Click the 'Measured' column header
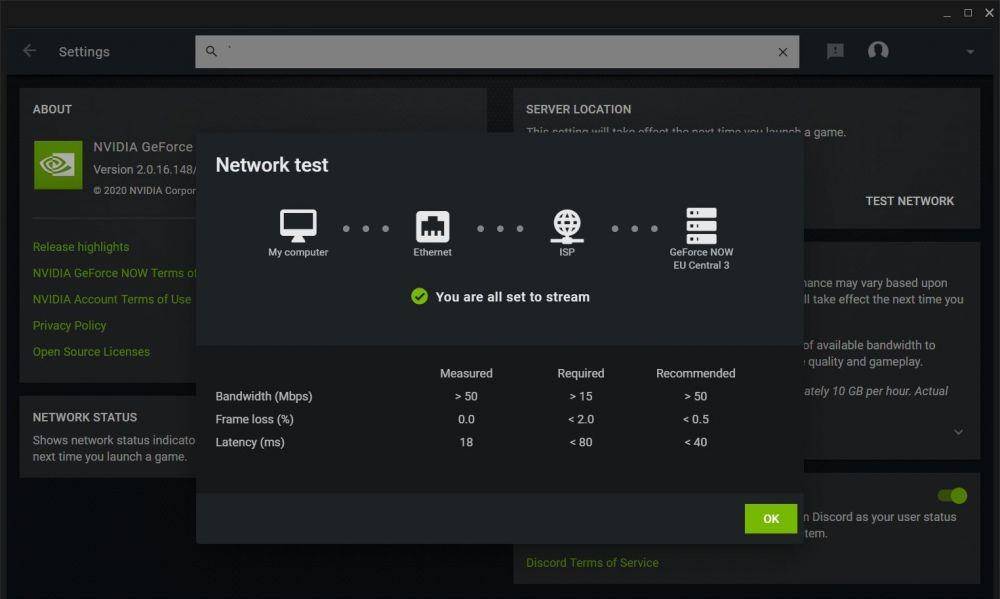This screenshot has width=1000, height=599. pyautogui.click(x=466, y=373)
